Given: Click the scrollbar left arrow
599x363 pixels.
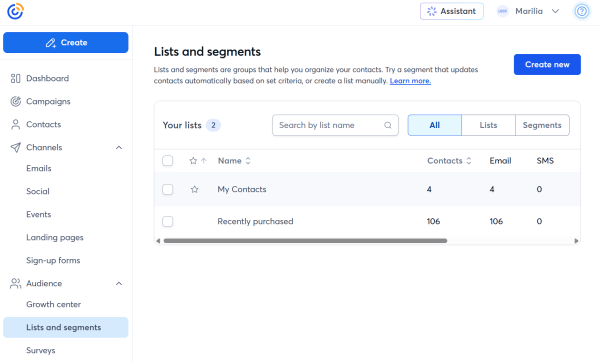Looking at the screenshot, I should coord(158,241).
